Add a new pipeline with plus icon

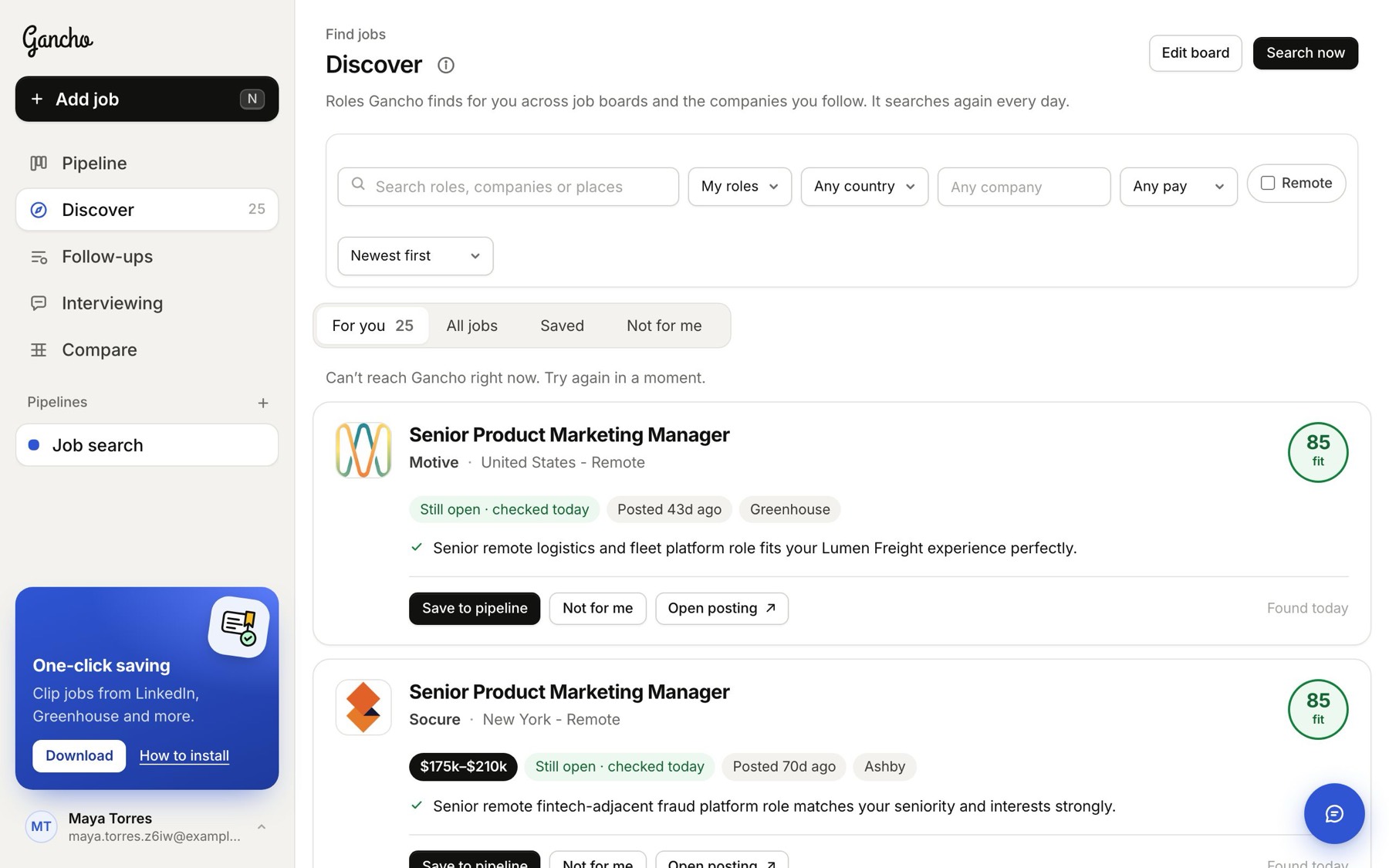point(263,403)
